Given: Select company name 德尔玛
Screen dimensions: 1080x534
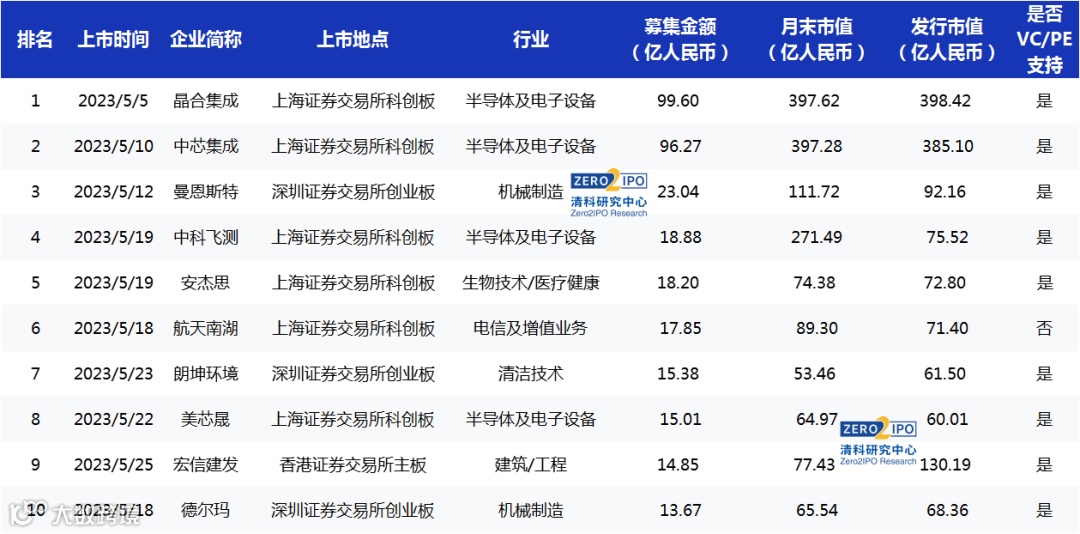Looking at the screenshot, I should (206, 510).
